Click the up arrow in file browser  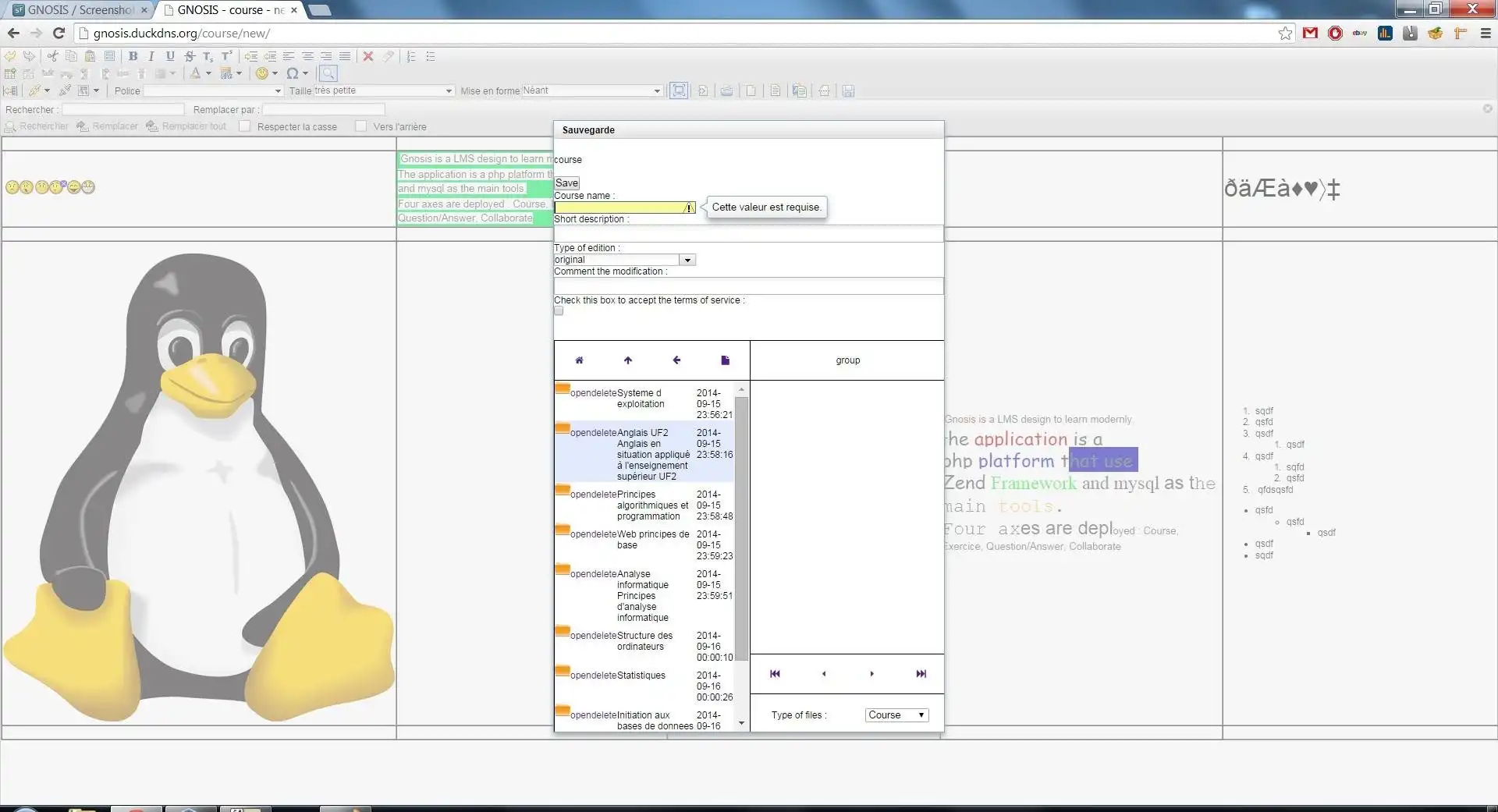[628, 360]
